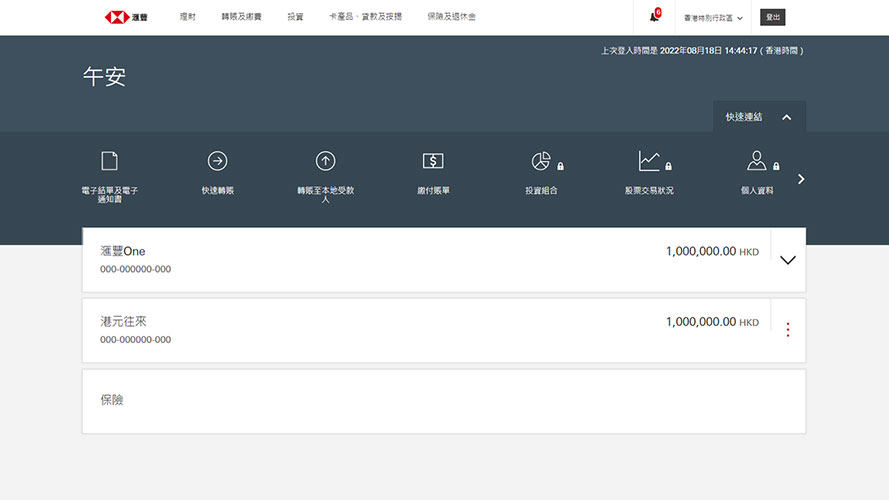
Task: Open the 保險及退休金 menu
Action: pos(451,17)
